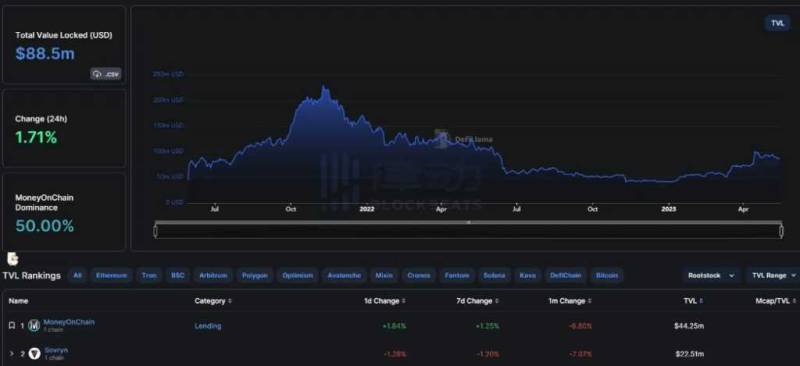Open the Rootstock chain dropdown
Viewport: 800px width, 366px height.
(711, 275)
